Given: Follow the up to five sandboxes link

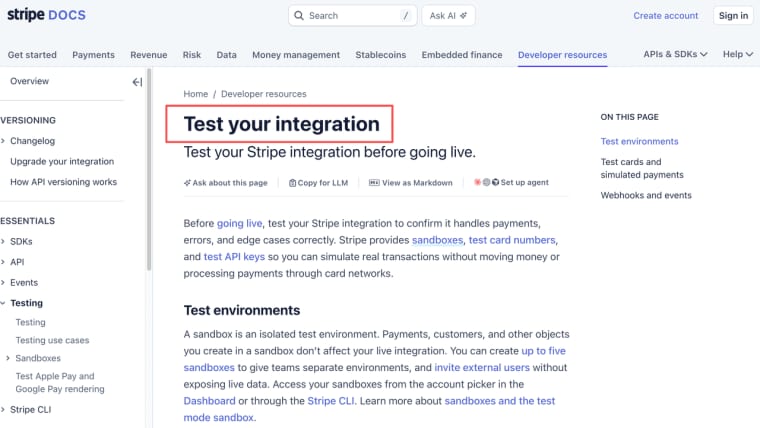Looking at the screenshot, I should pos(543,351).
